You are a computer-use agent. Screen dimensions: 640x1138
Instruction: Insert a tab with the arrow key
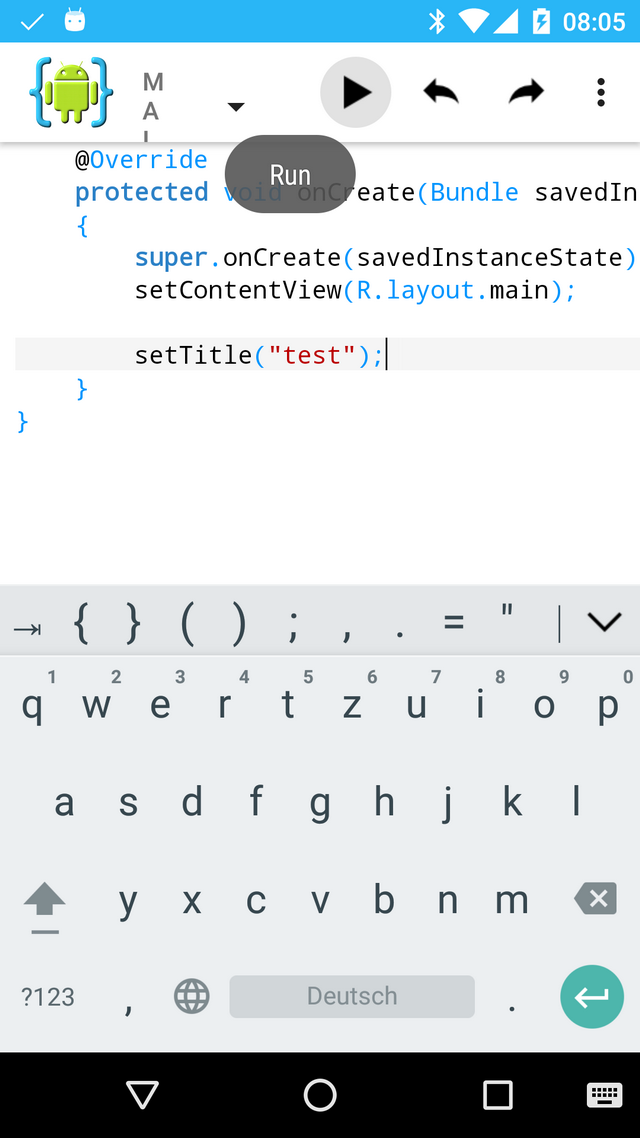click(27, 628)
